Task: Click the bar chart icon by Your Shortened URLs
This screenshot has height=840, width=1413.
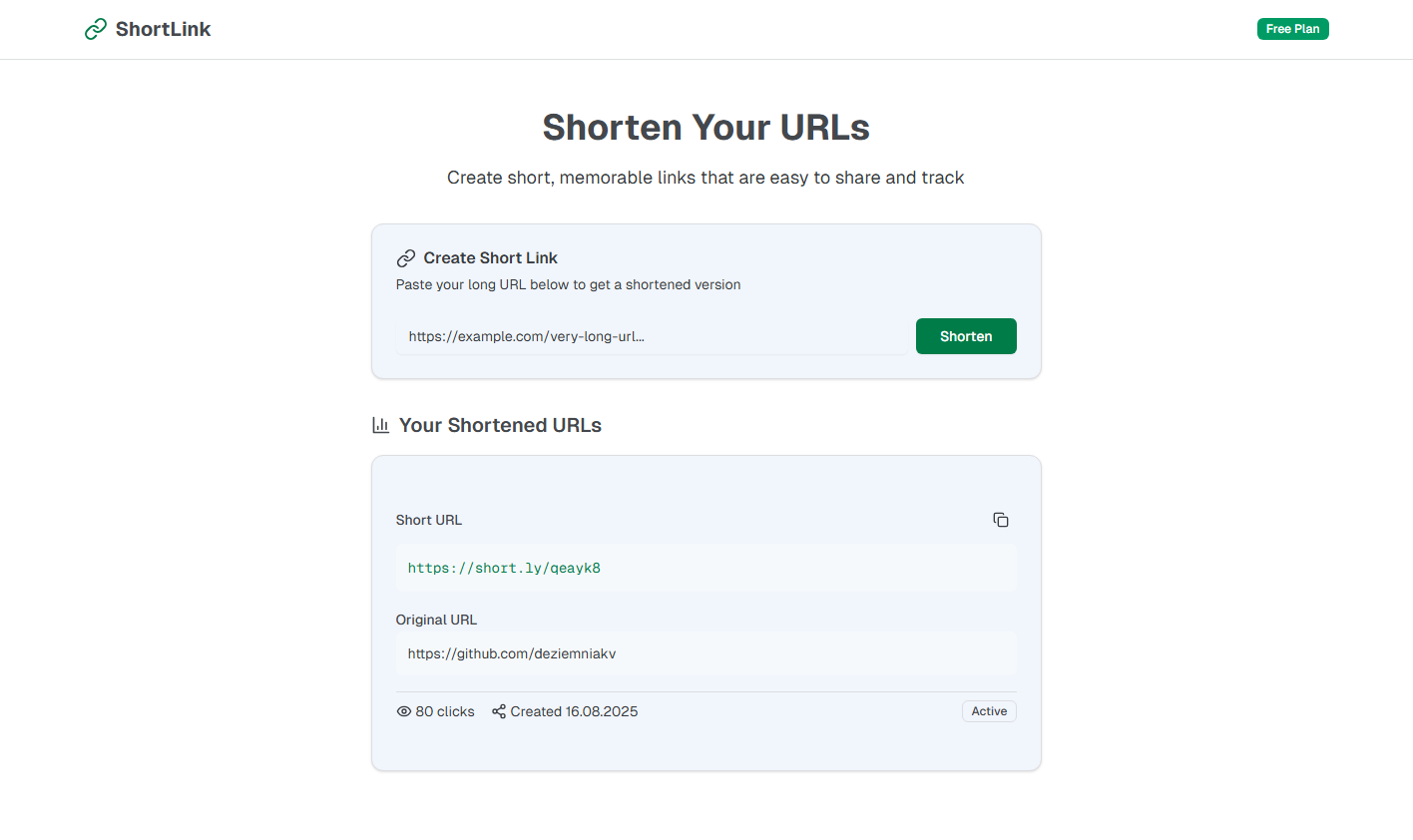Action: click(x=380, y=425)
